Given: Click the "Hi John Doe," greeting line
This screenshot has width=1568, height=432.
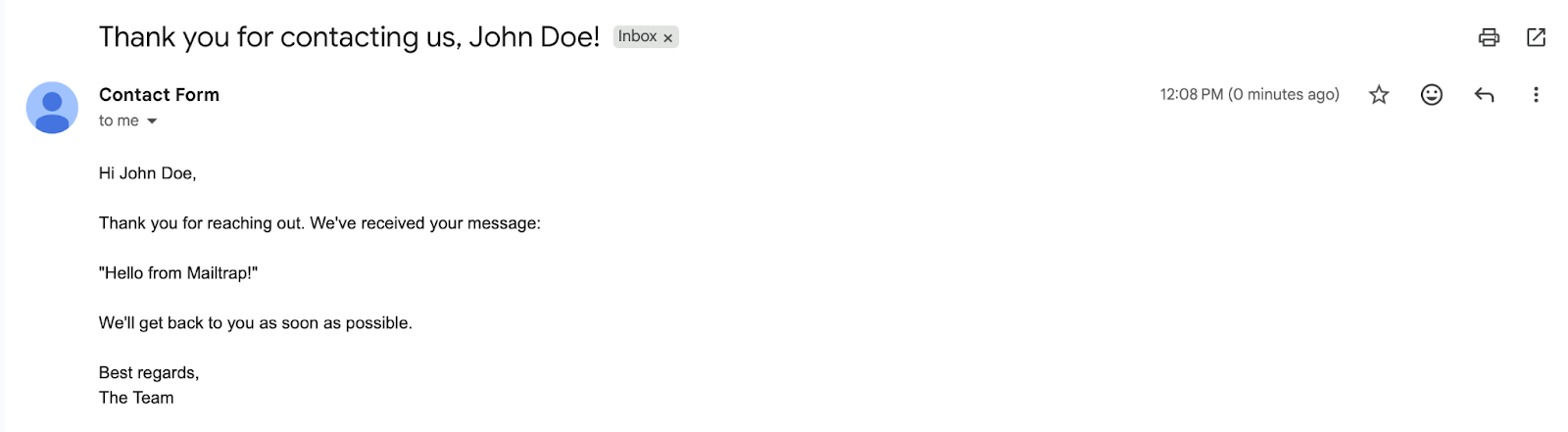Looking at the screenshot, I should coord(147,173).
